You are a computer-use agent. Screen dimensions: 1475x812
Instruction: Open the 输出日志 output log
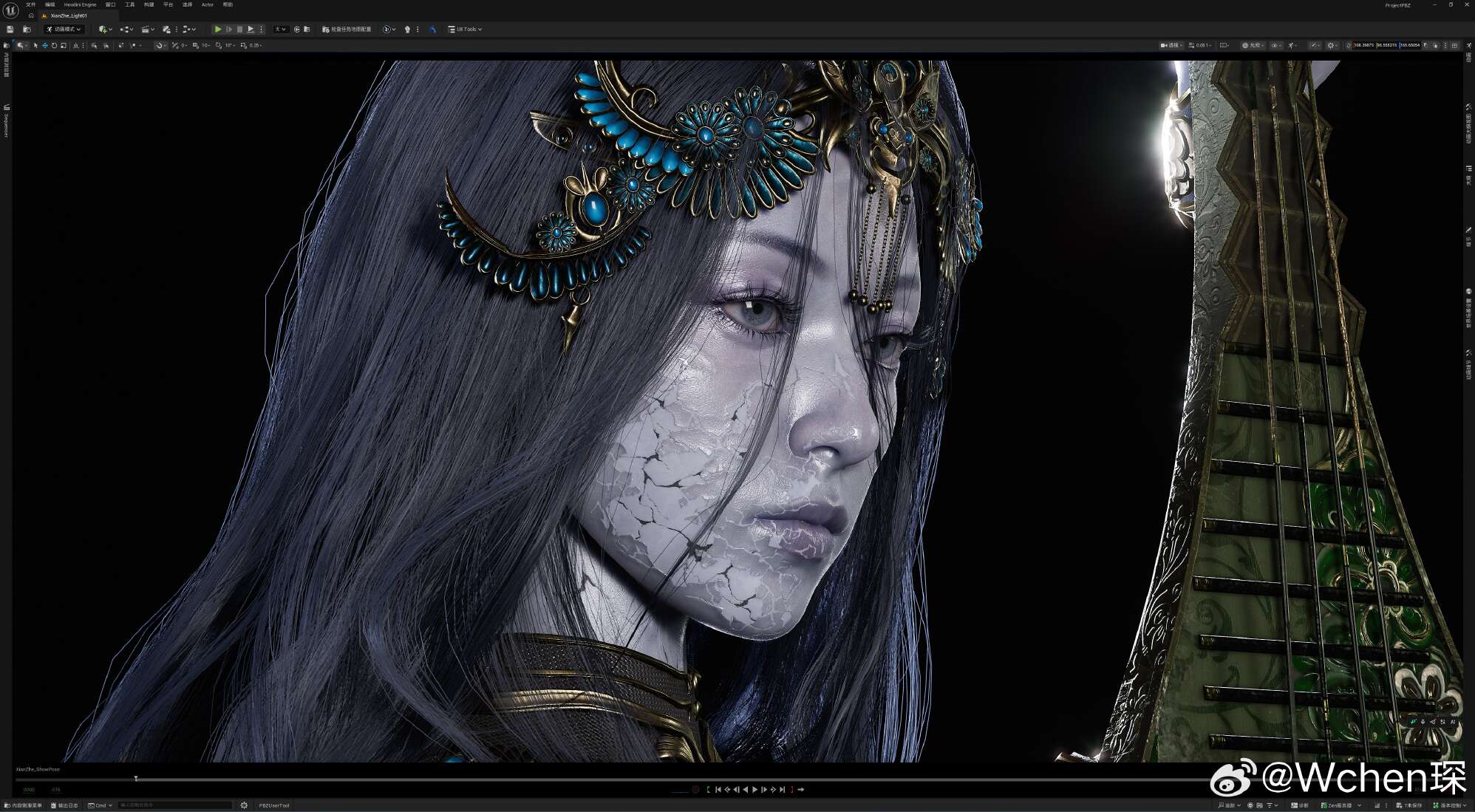64,805
